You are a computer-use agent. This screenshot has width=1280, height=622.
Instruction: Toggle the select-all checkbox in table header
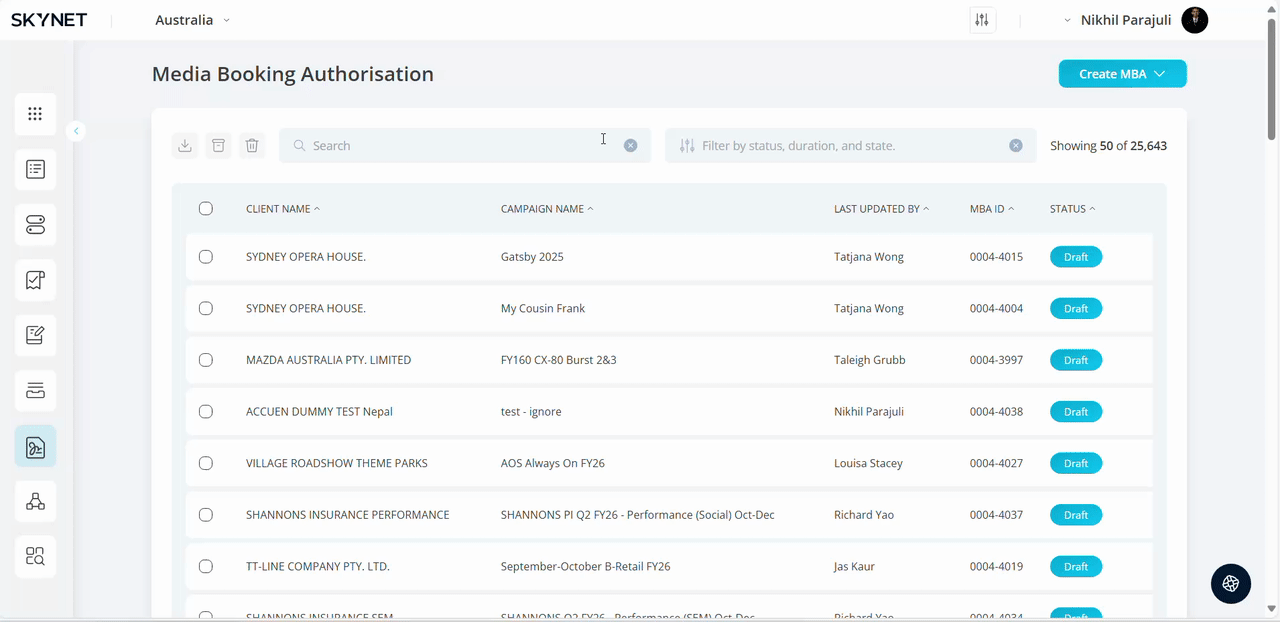tap(206, 209)
